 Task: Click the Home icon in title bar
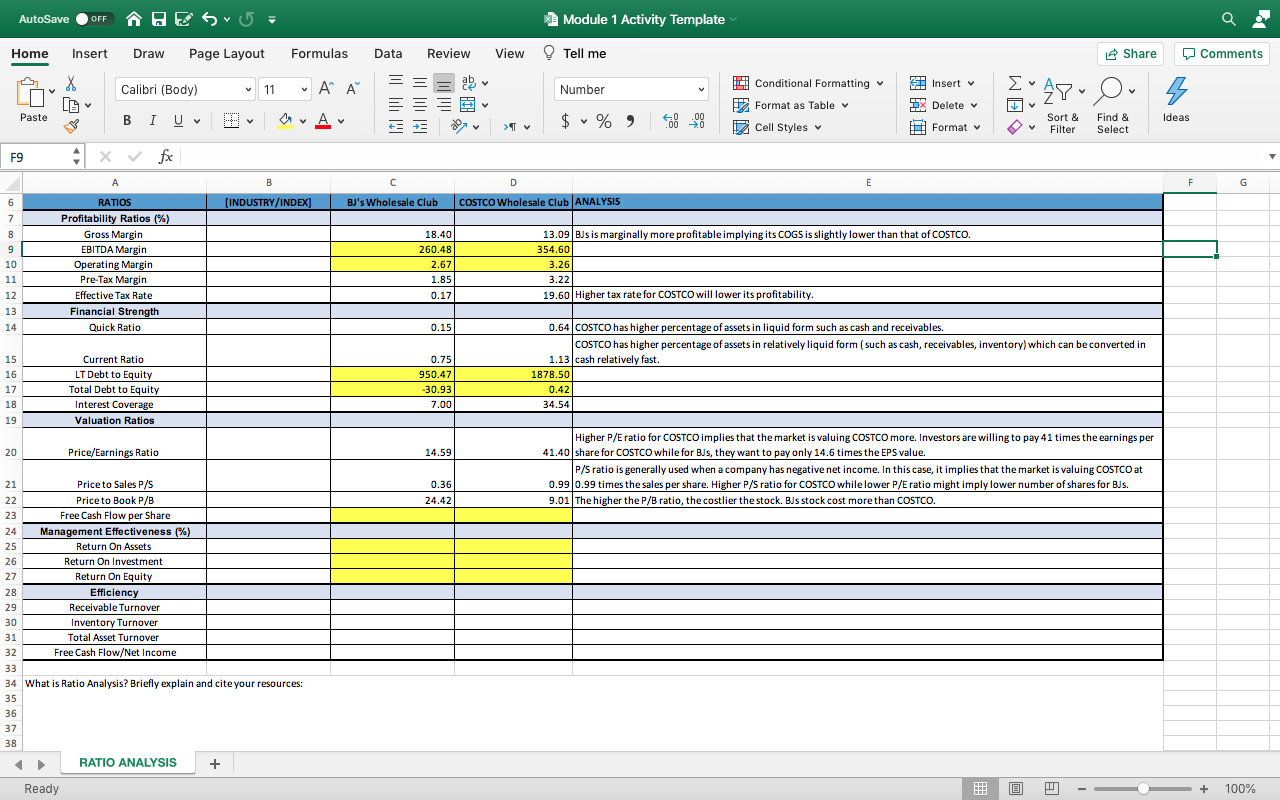134,19
